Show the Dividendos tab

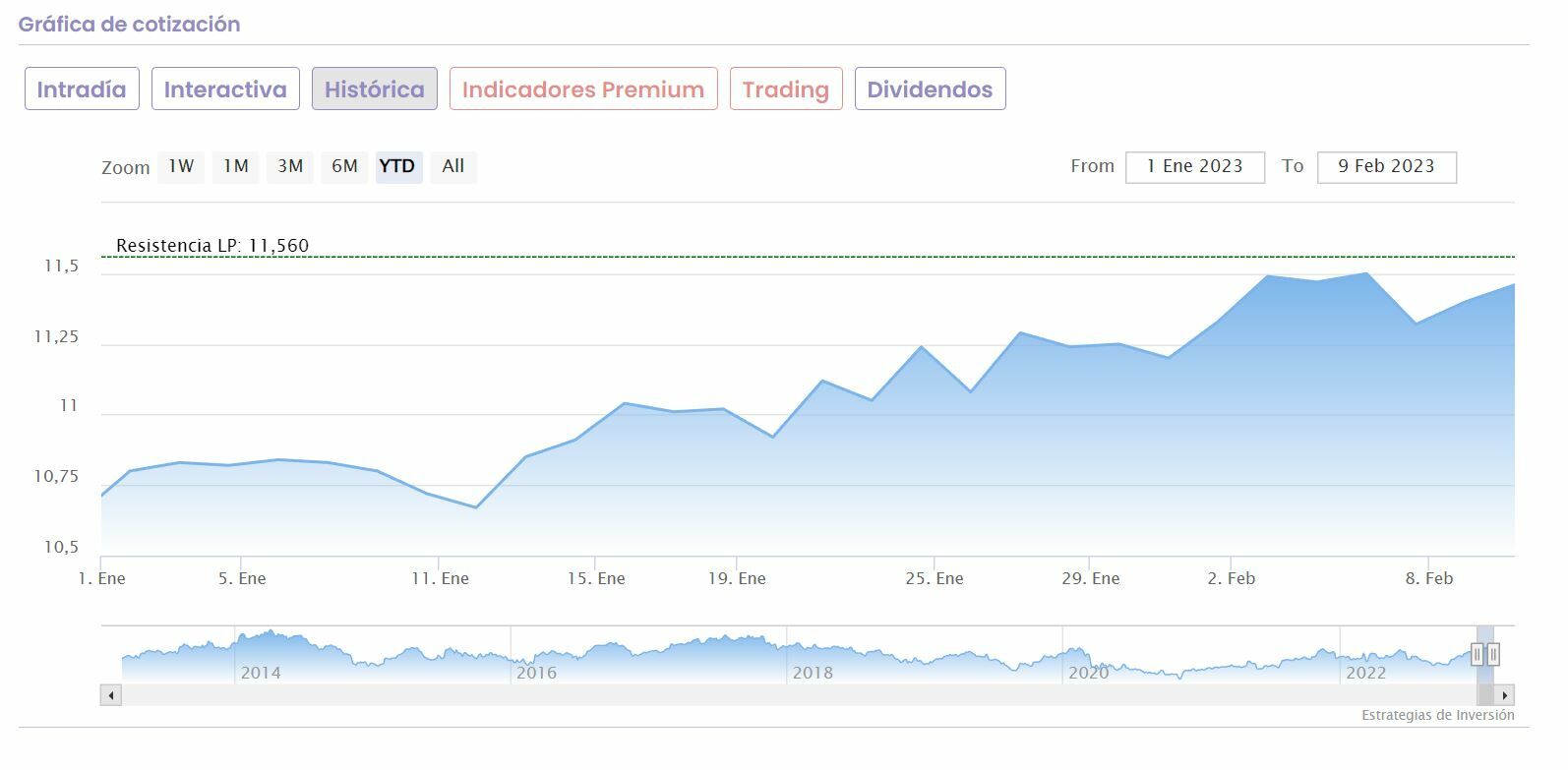click(930, 89)
